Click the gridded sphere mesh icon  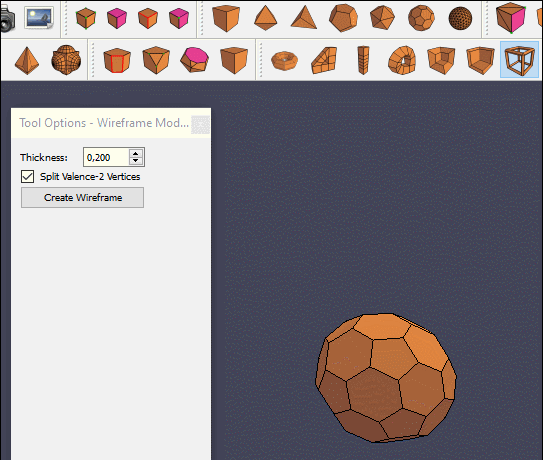[66, 60]
